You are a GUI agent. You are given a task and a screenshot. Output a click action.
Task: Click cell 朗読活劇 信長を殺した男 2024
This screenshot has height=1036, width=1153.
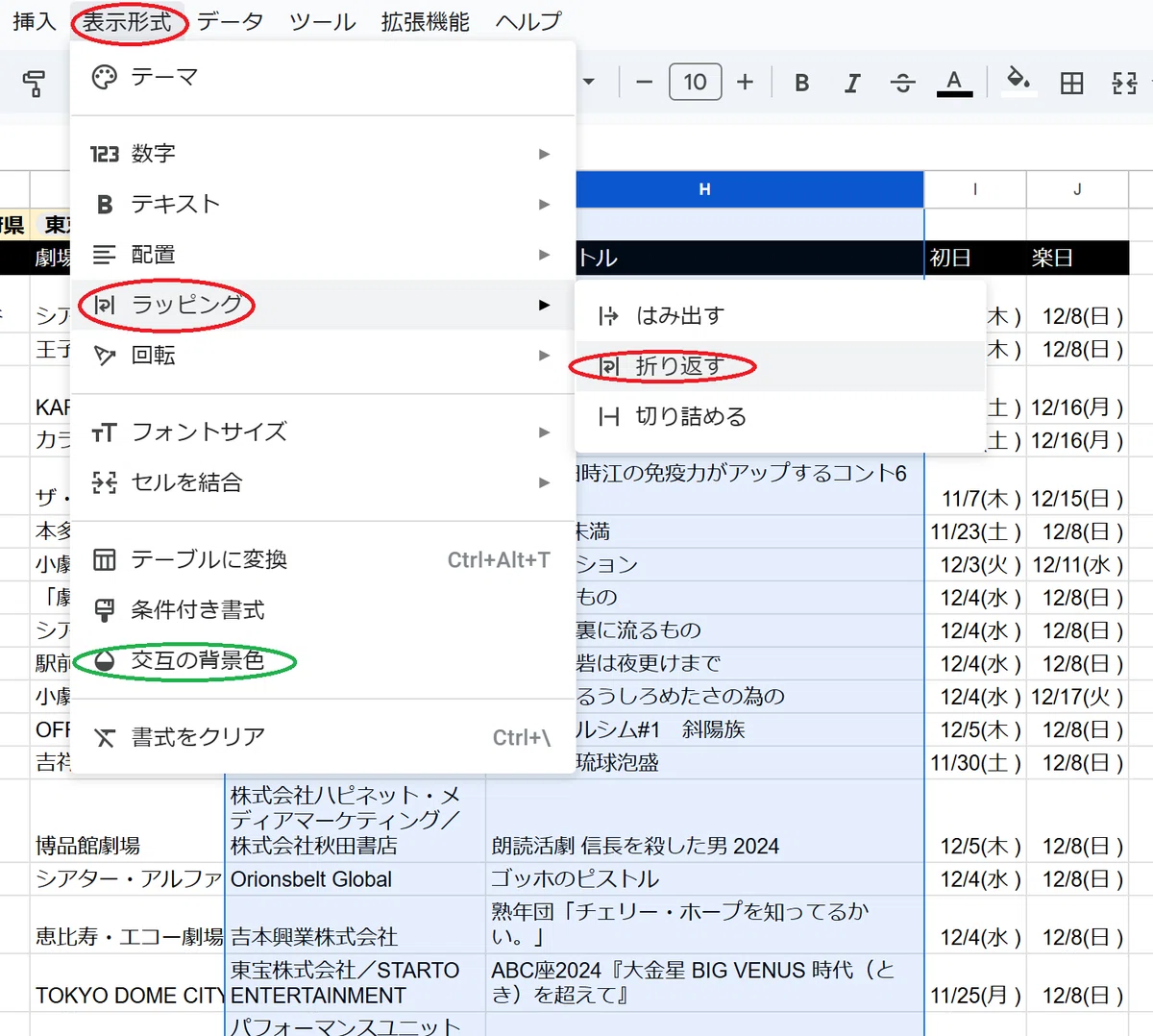704,821
